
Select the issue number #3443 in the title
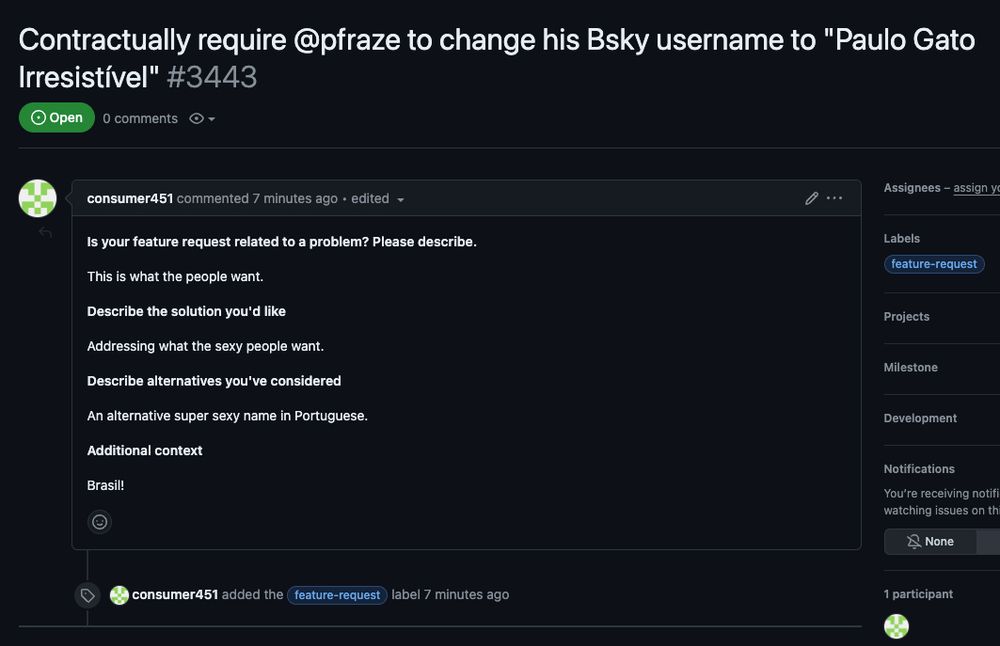pyautogui.click(x=213, y=75)
